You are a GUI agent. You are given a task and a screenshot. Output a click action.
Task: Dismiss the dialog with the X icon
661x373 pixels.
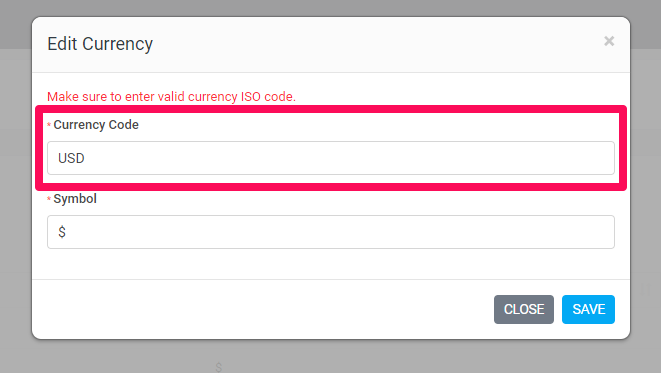pos(609,41)
